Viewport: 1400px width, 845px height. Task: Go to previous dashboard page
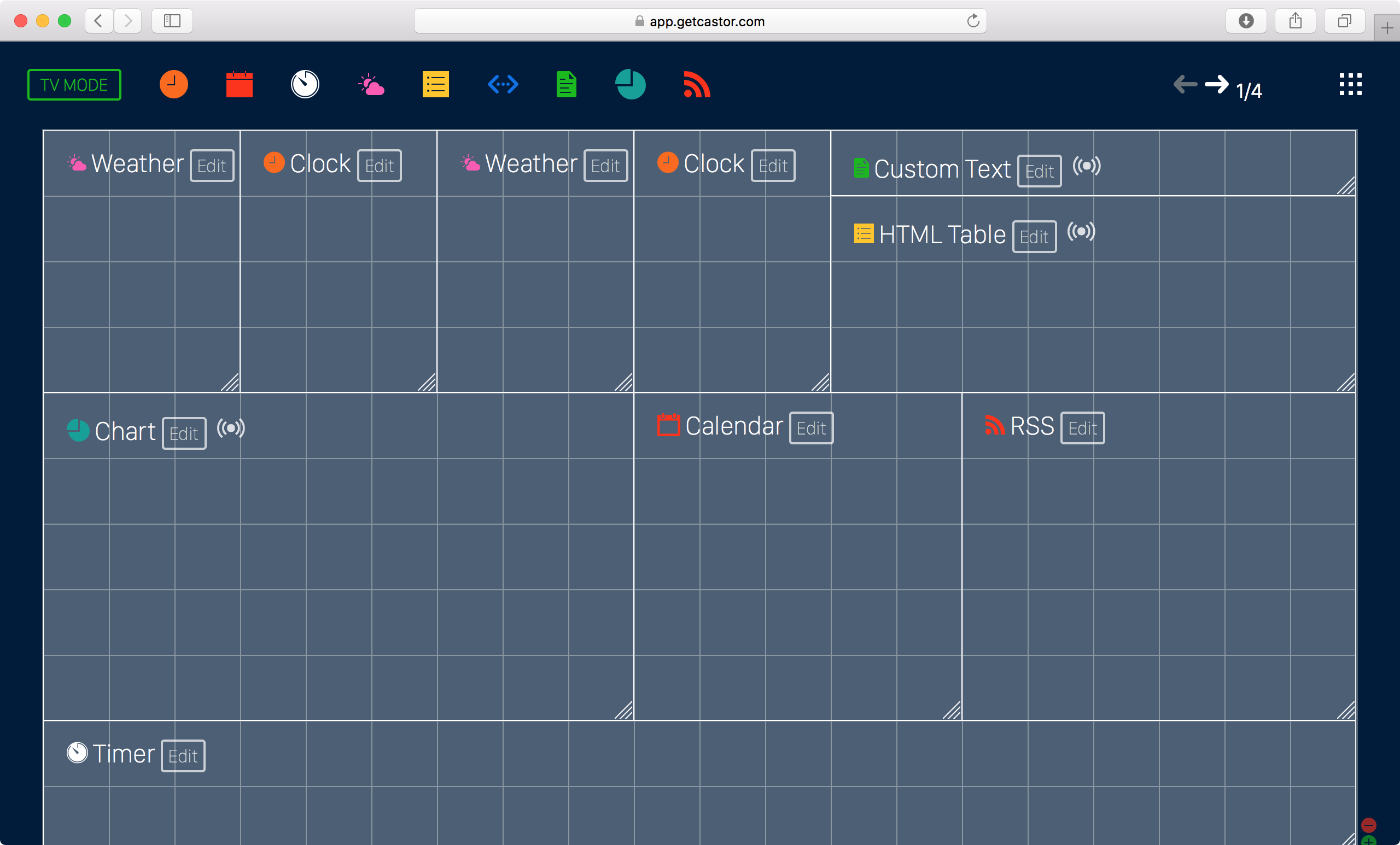1185,85
